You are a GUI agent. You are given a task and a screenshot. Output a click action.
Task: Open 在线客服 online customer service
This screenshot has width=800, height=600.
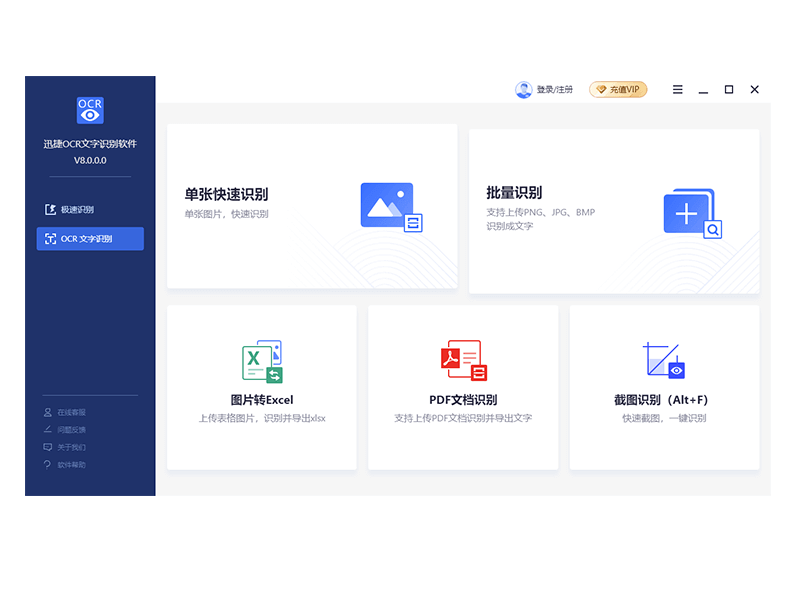pos(68,411)
